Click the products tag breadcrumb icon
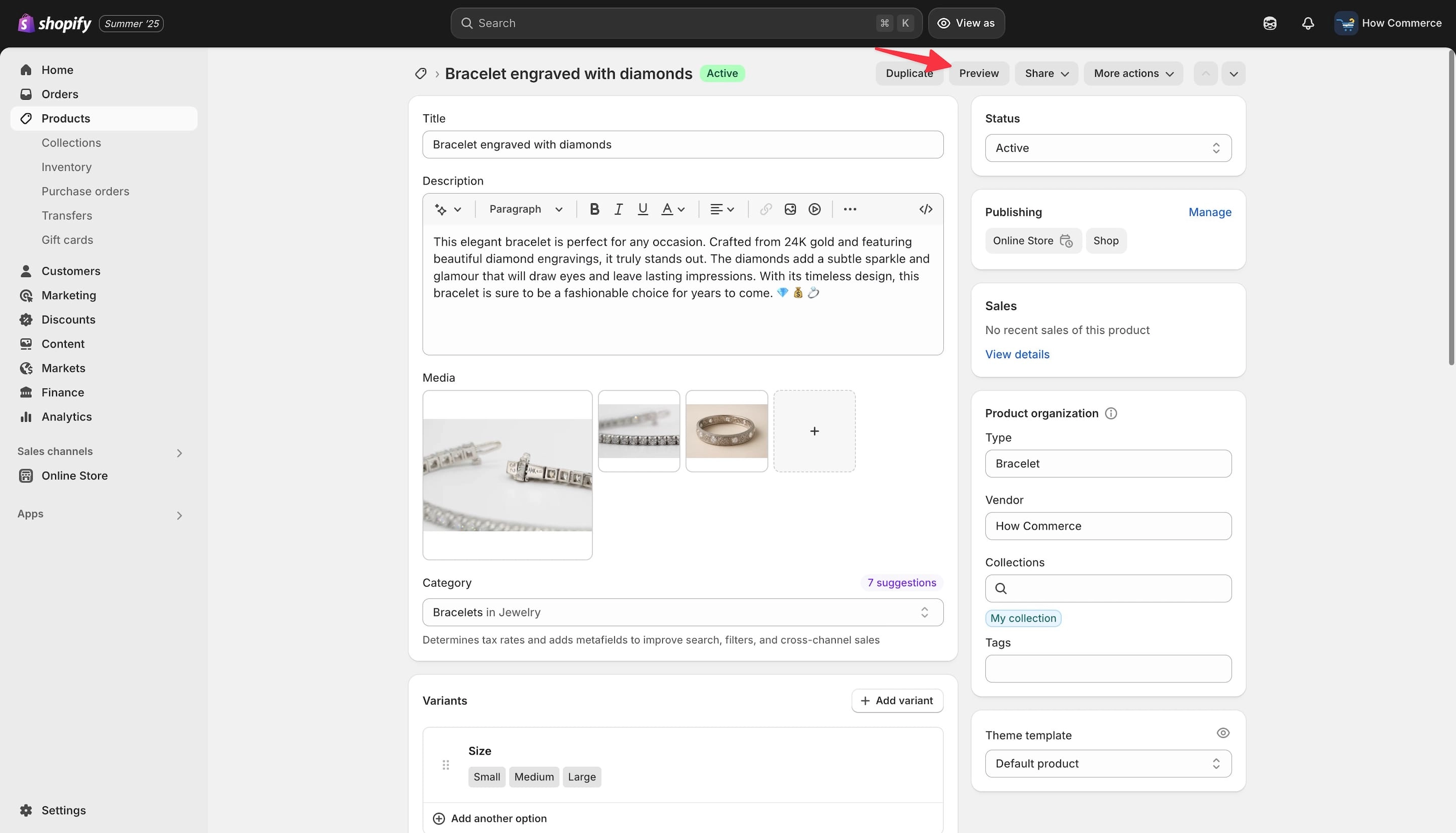1456x833 pixels. pyautogui.click(x=421, y=74)
